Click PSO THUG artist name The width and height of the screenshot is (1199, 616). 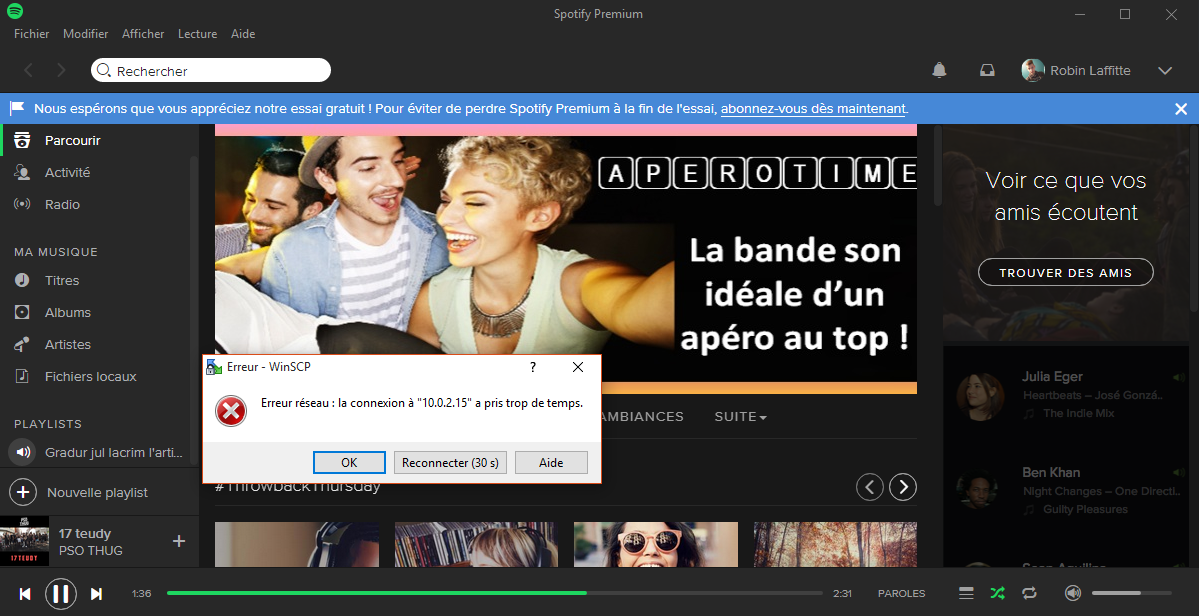[90, 550]
